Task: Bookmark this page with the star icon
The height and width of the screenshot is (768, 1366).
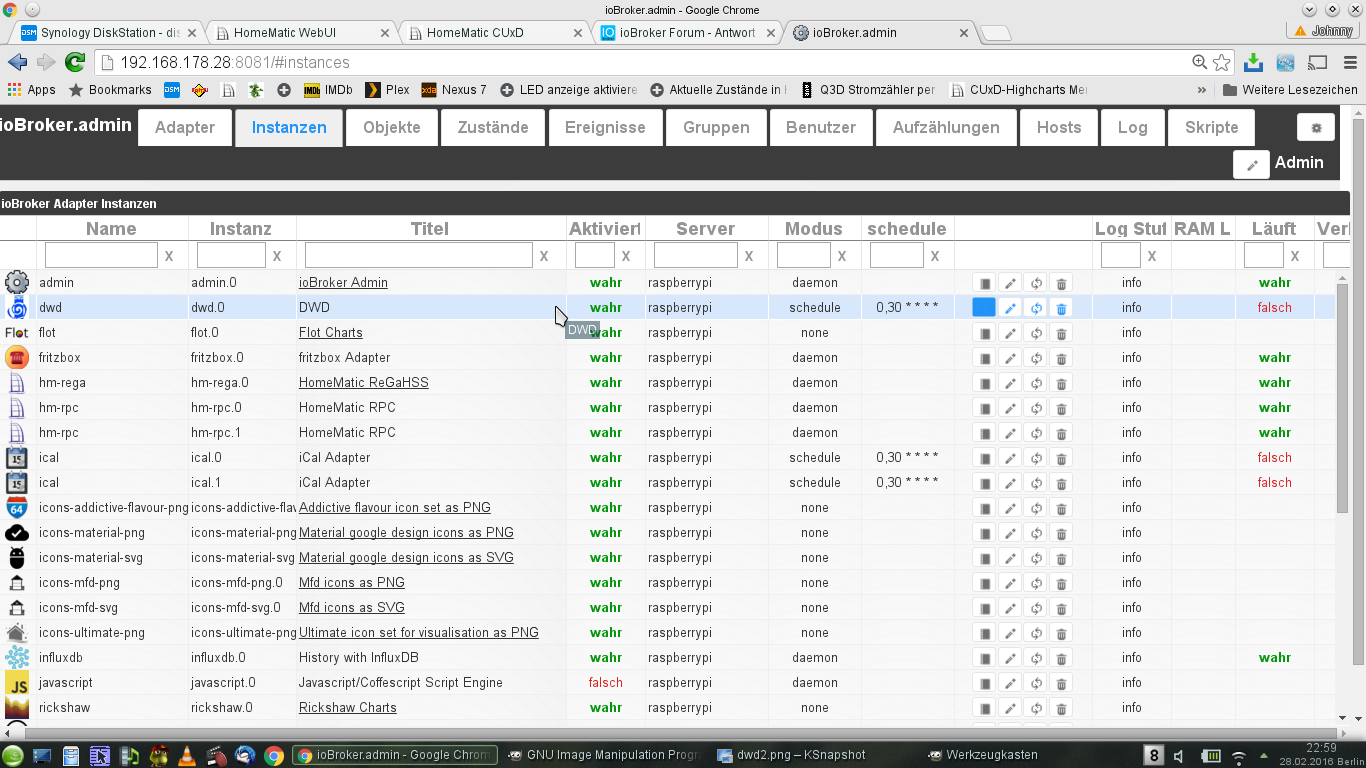Action: point(1221,62)
